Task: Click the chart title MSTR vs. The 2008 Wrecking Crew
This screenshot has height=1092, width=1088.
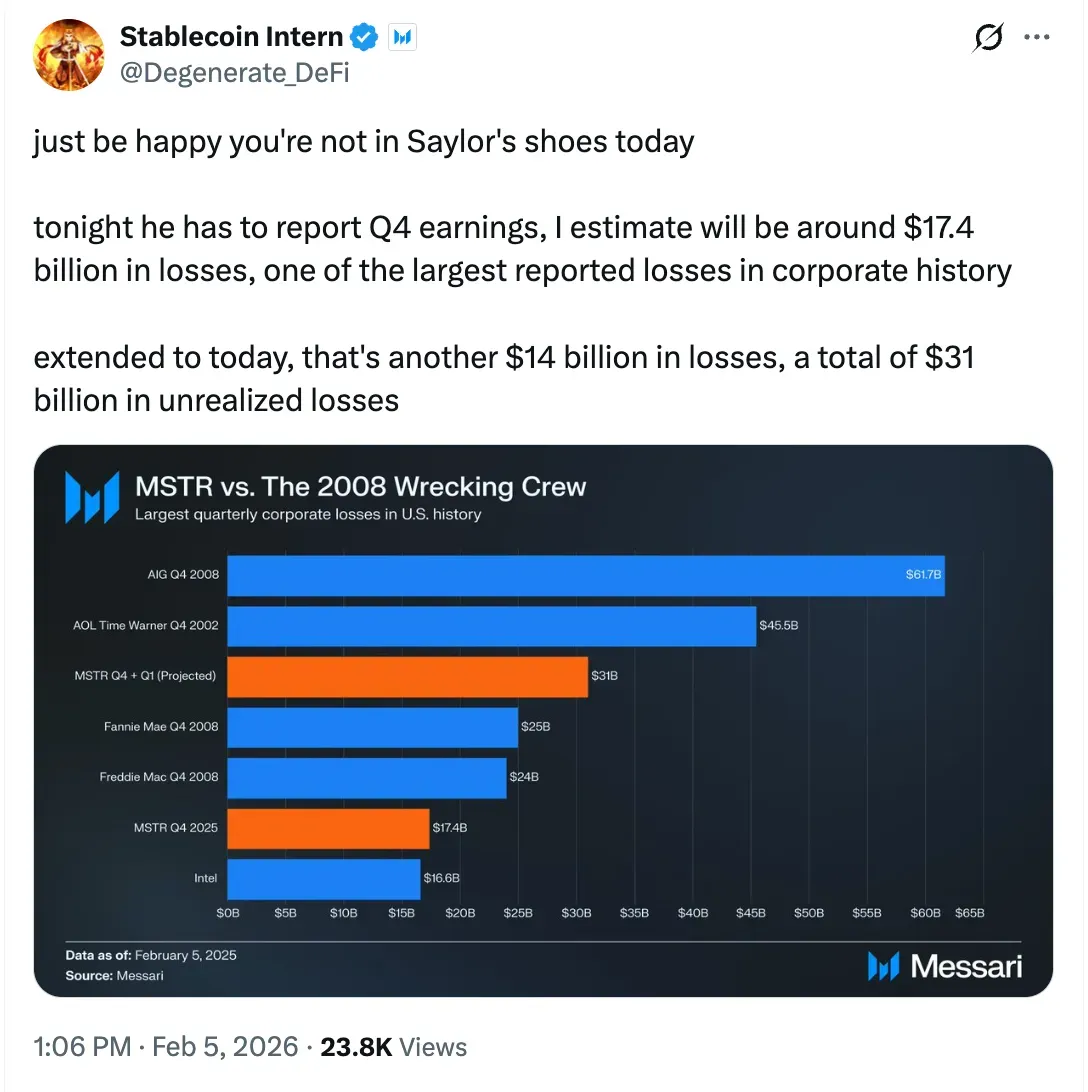Action: pyautogui.click(x=360, y=487)
